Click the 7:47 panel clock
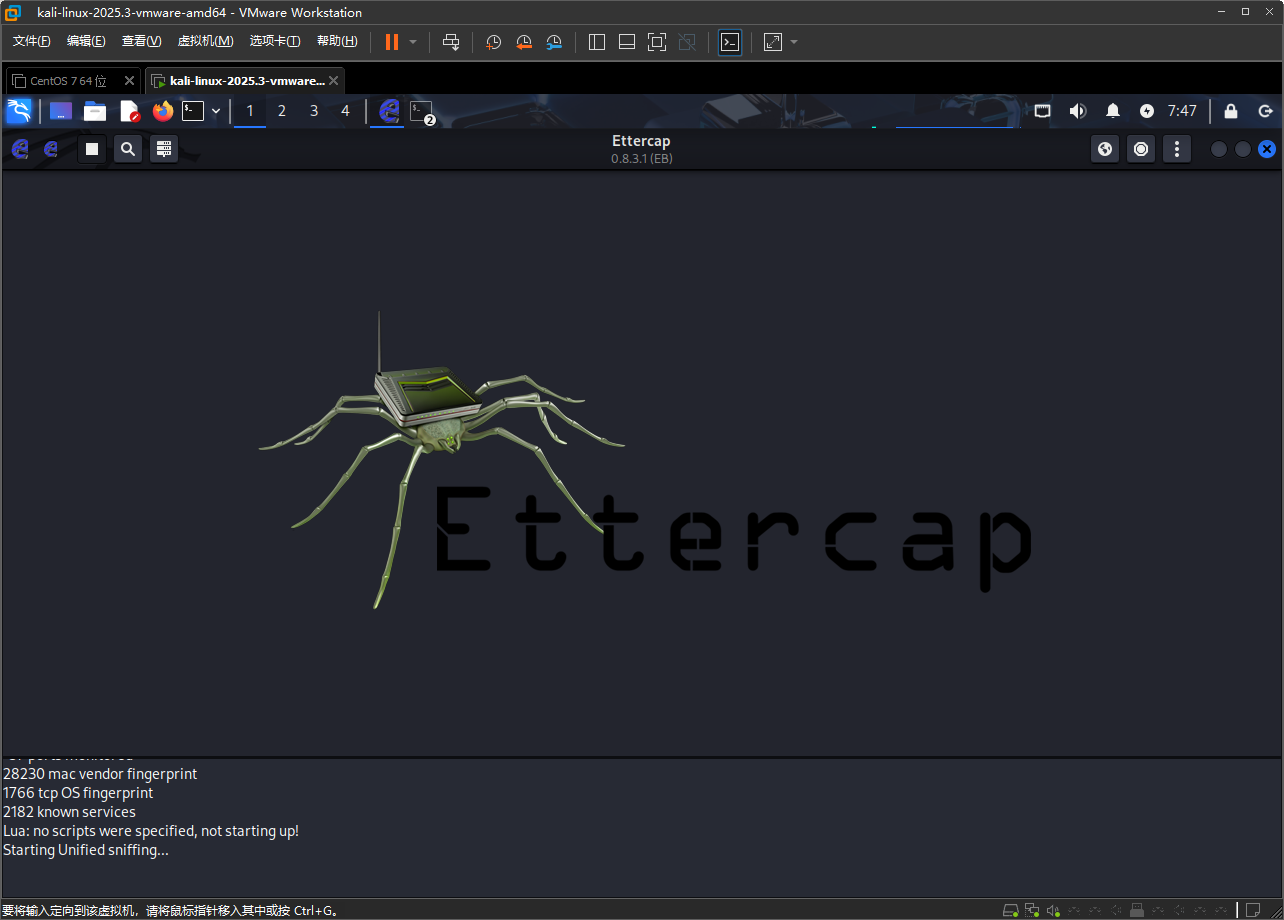Image resolution: width=1284 pixels, height=920 pixels. pyautogui.click(x=1182, y=111)
